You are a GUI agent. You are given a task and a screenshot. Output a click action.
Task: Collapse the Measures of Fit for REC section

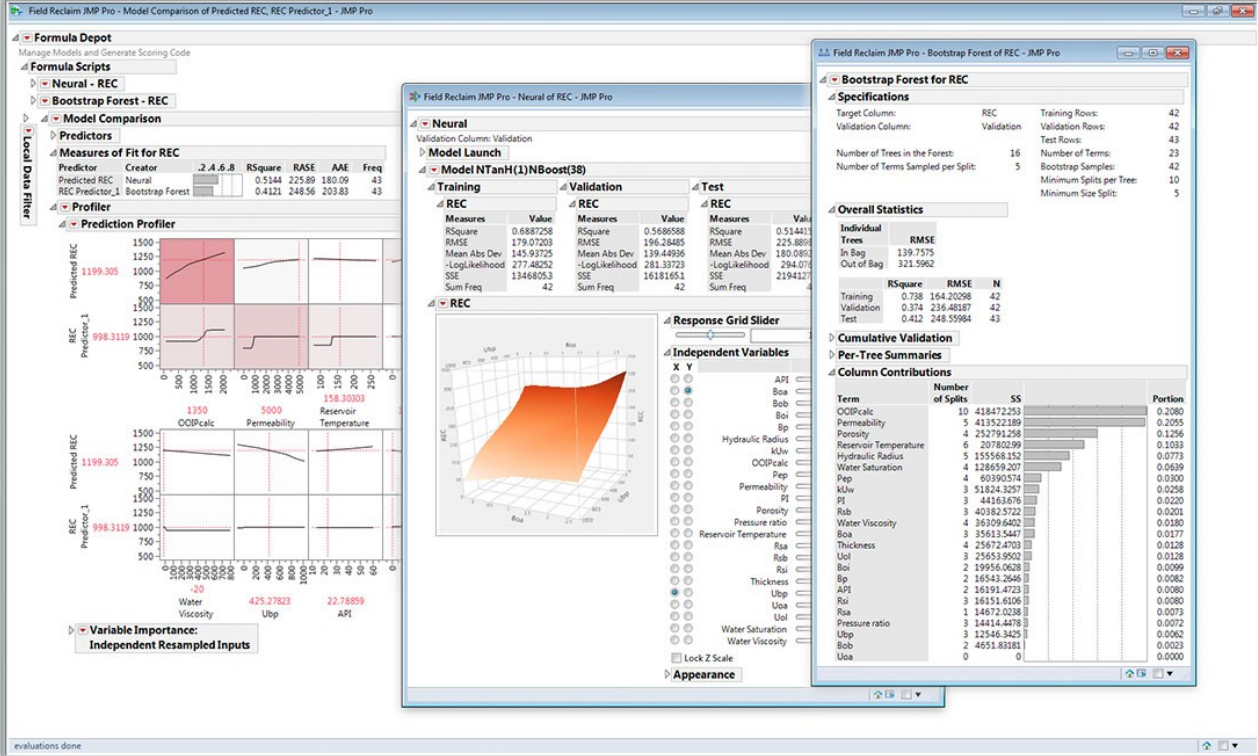pyautogui.click(x=53, y=153)
